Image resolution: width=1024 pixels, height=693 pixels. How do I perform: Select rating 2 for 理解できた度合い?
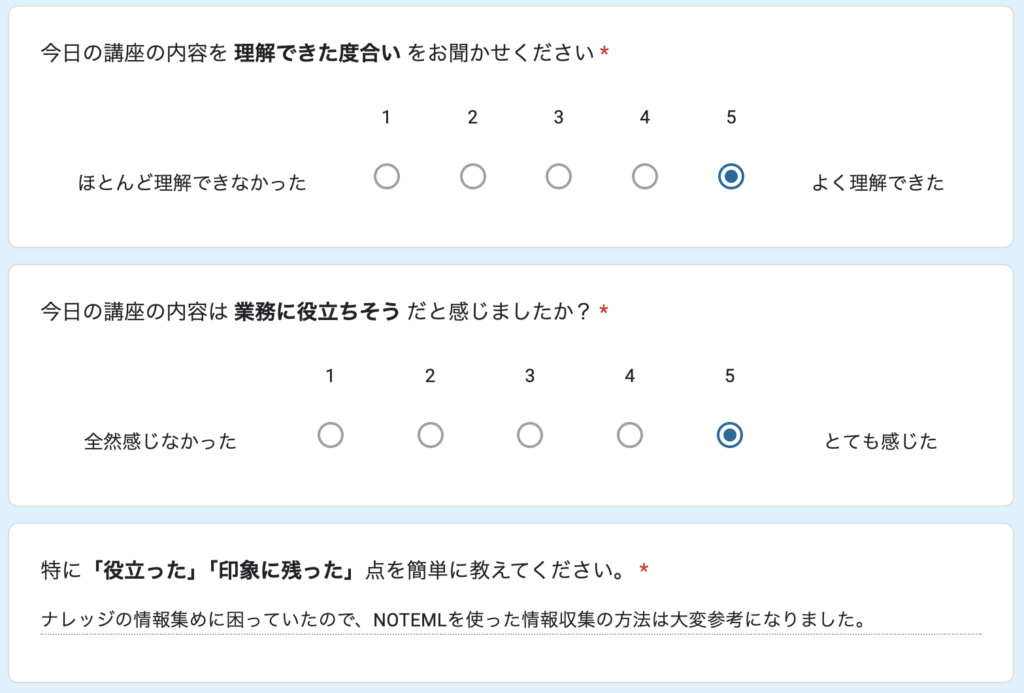tap(473, 177)
